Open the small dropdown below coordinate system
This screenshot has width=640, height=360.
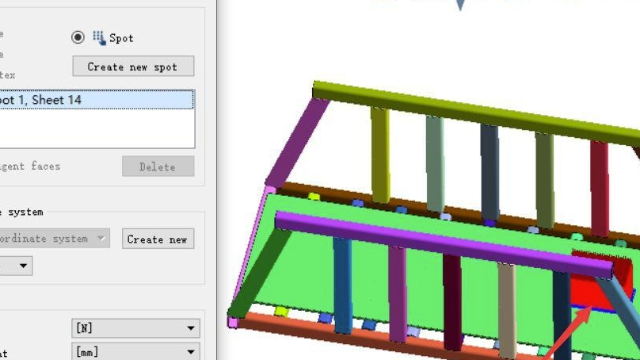pyautogui.click(x=16, y=266)
